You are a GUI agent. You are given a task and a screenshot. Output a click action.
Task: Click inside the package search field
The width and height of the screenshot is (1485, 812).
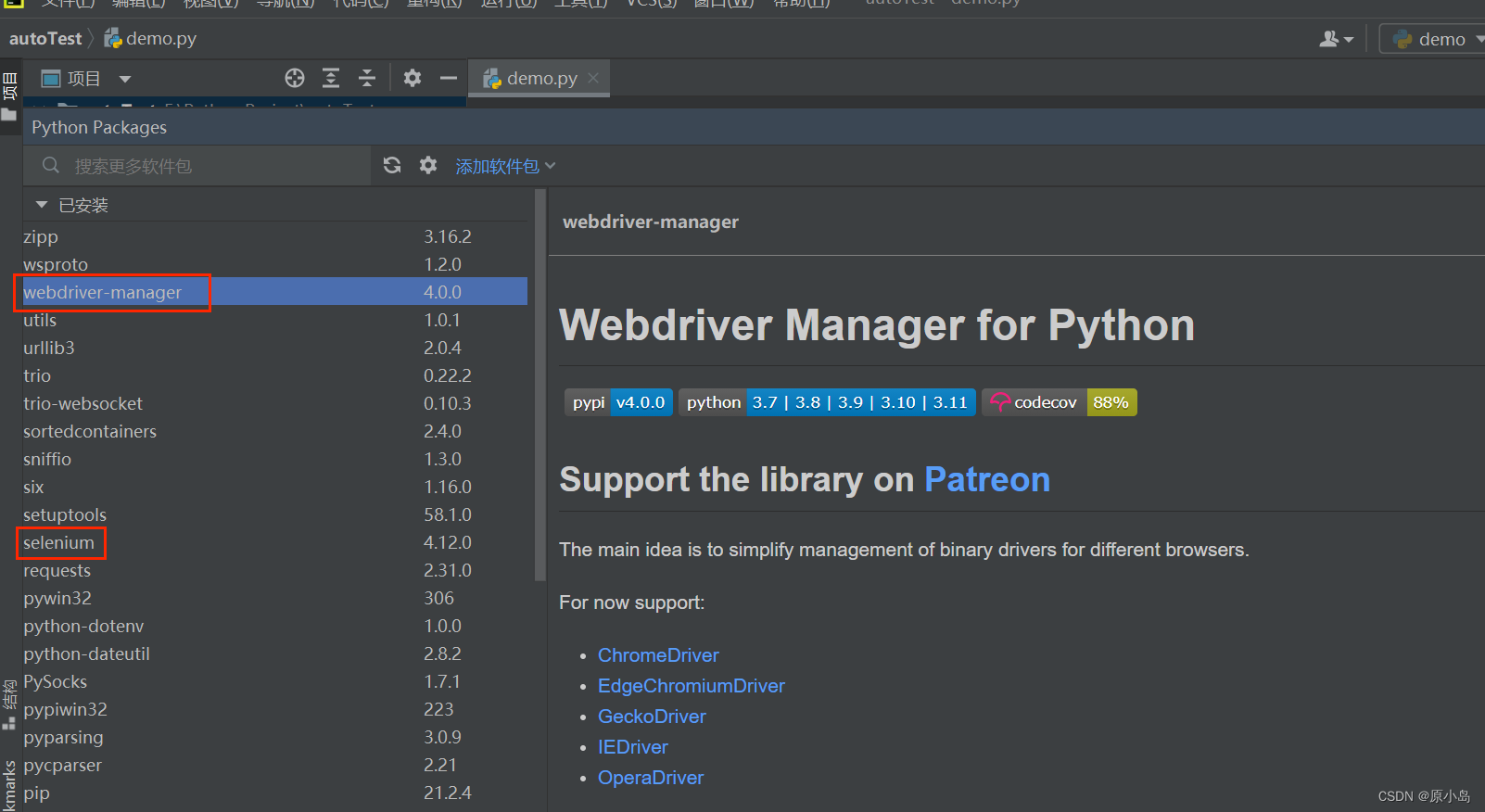coord(197,166)
